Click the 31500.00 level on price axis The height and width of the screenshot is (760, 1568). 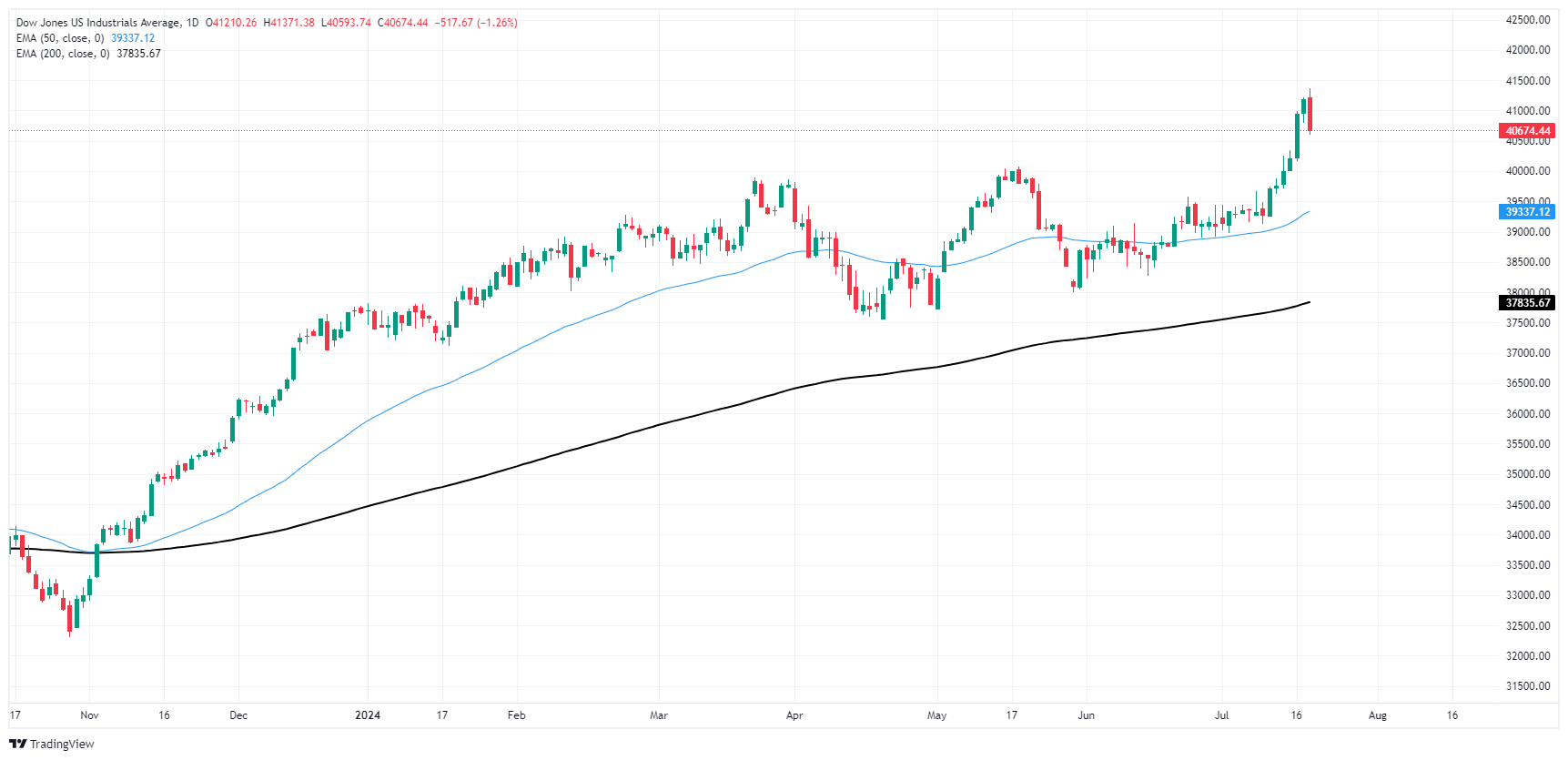click(1528, 686)
